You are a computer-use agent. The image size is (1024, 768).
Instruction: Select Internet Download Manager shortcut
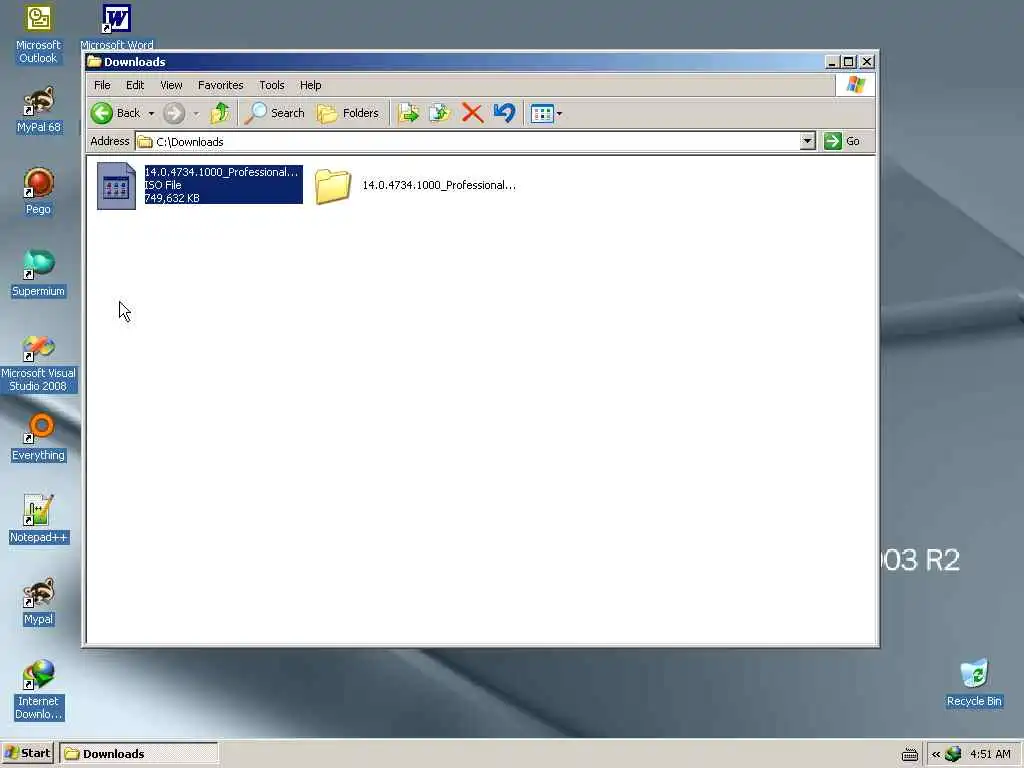click(x=38, y=690)
